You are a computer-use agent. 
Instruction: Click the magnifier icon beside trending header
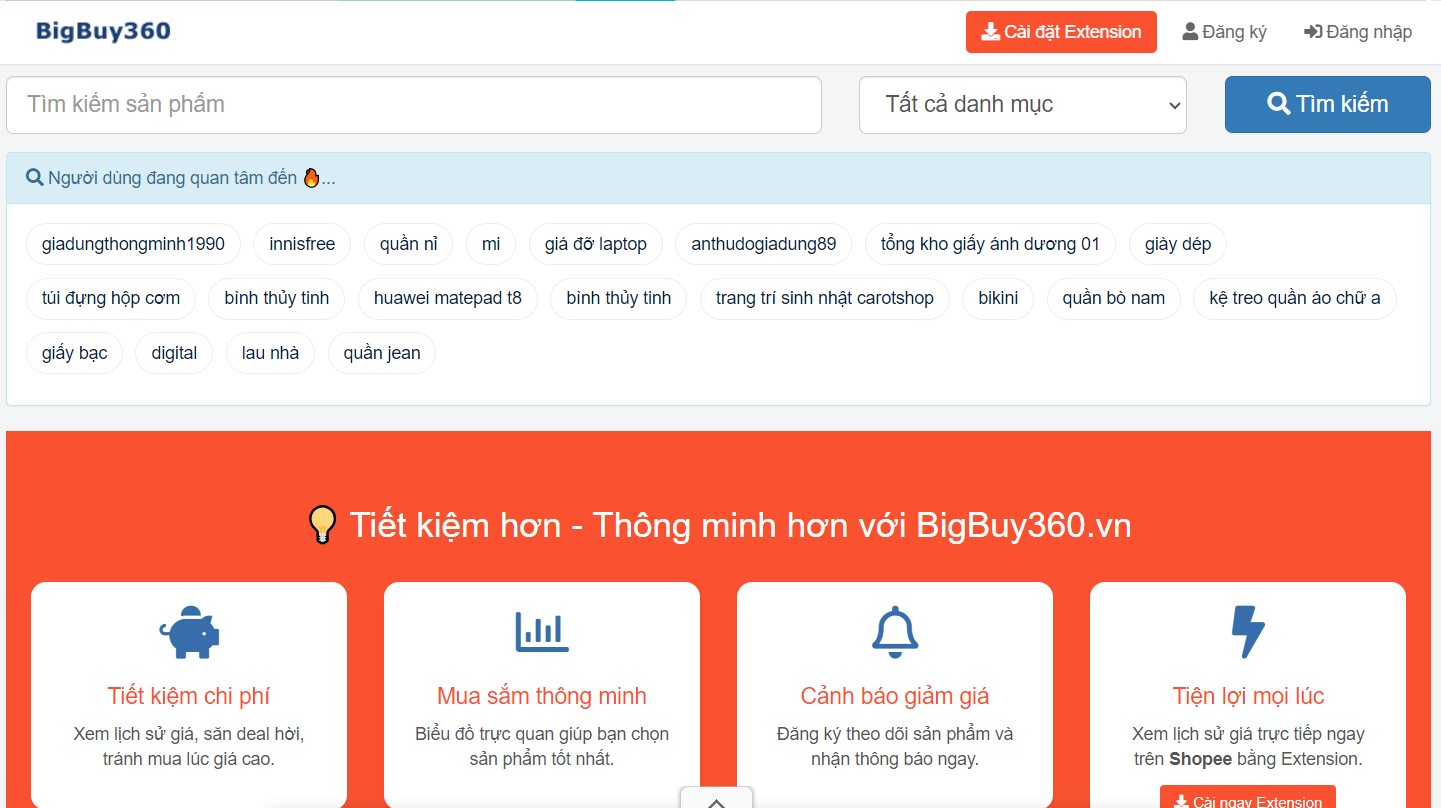[35, 178]
